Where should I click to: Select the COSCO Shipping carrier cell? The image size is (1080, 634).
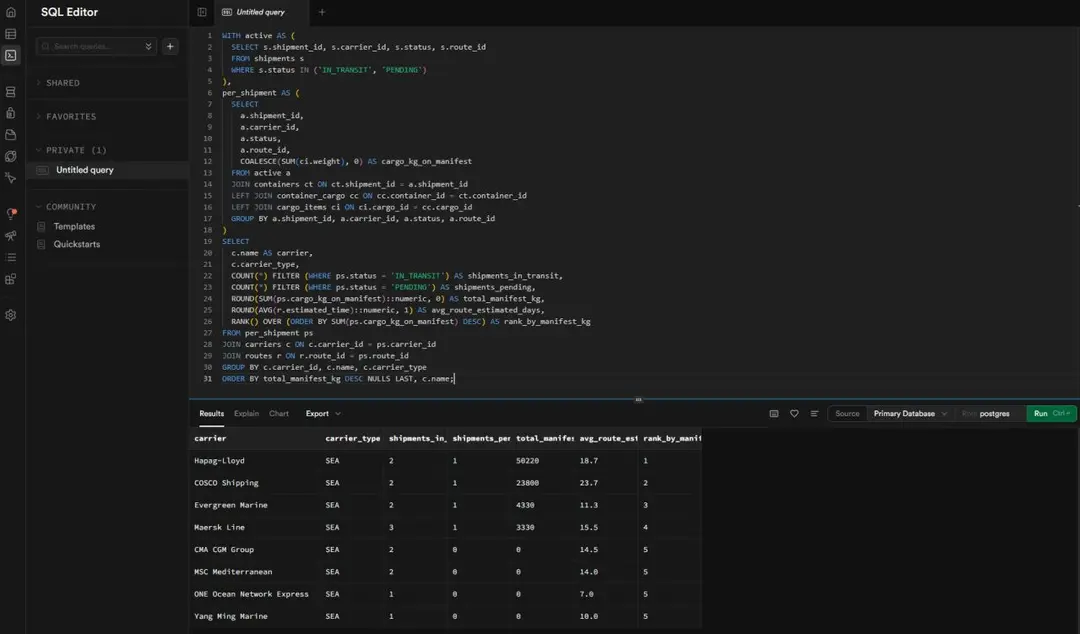point(254,483)
